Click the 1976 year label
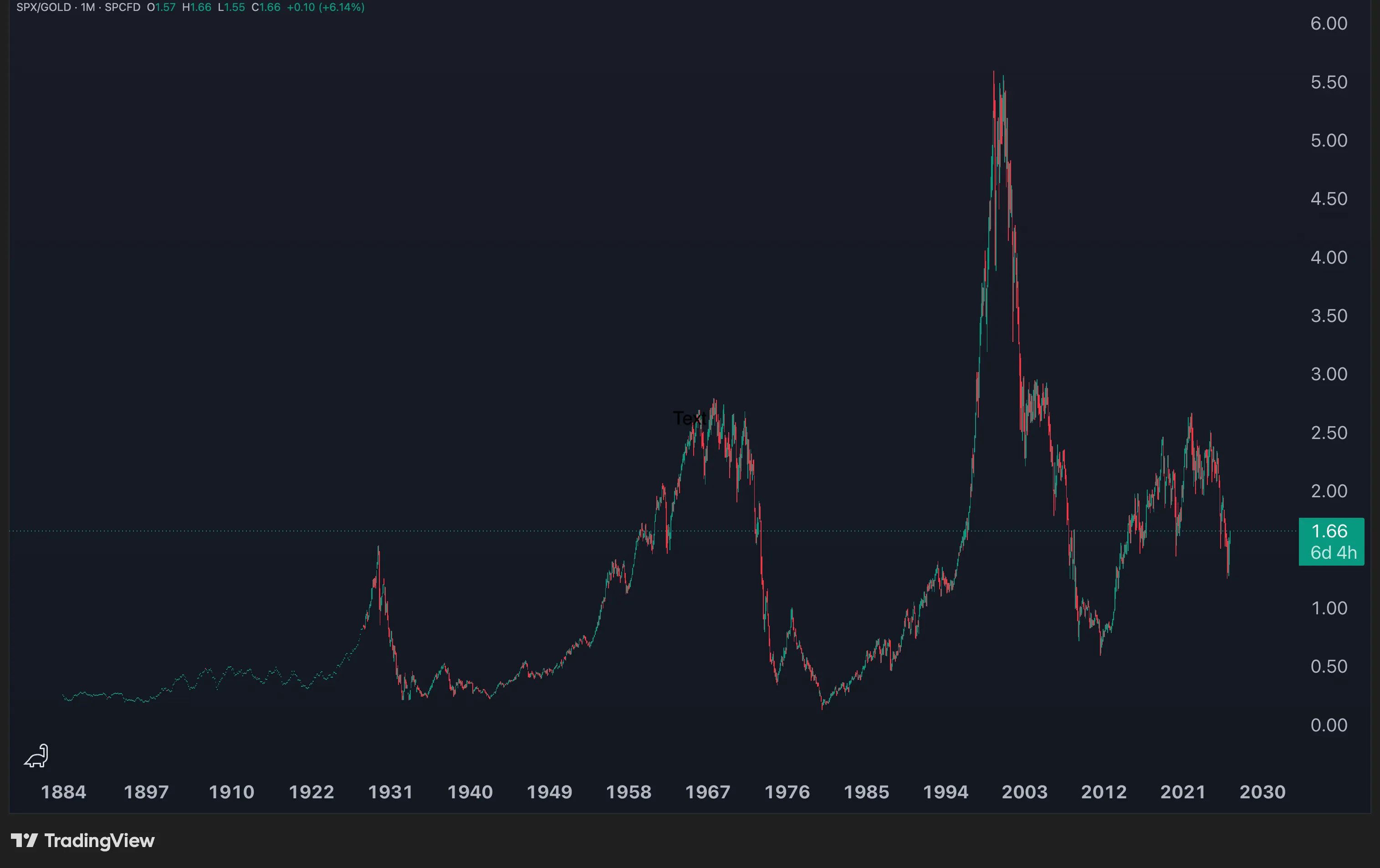The image size is (1380, 868). pyautogui.click(x=787, y=792)
